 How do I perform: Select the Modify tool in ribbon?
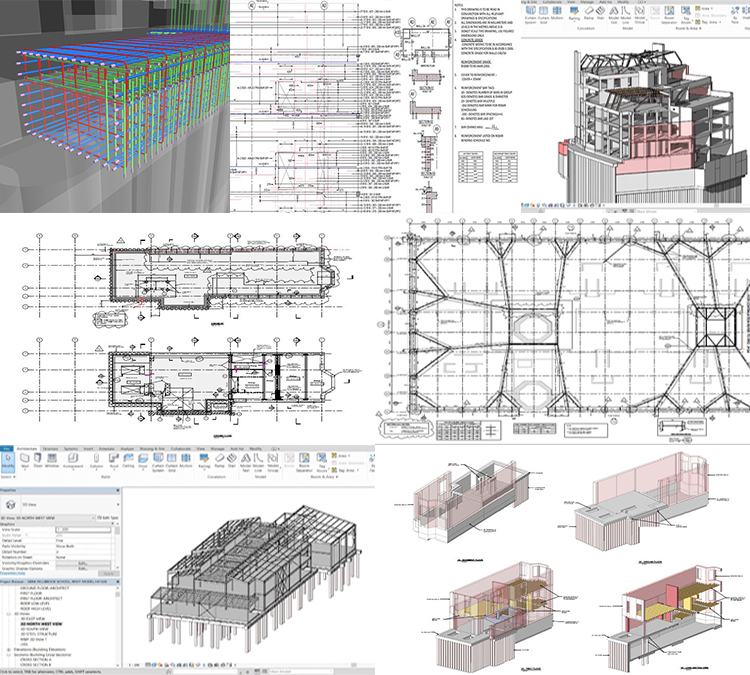10,466
